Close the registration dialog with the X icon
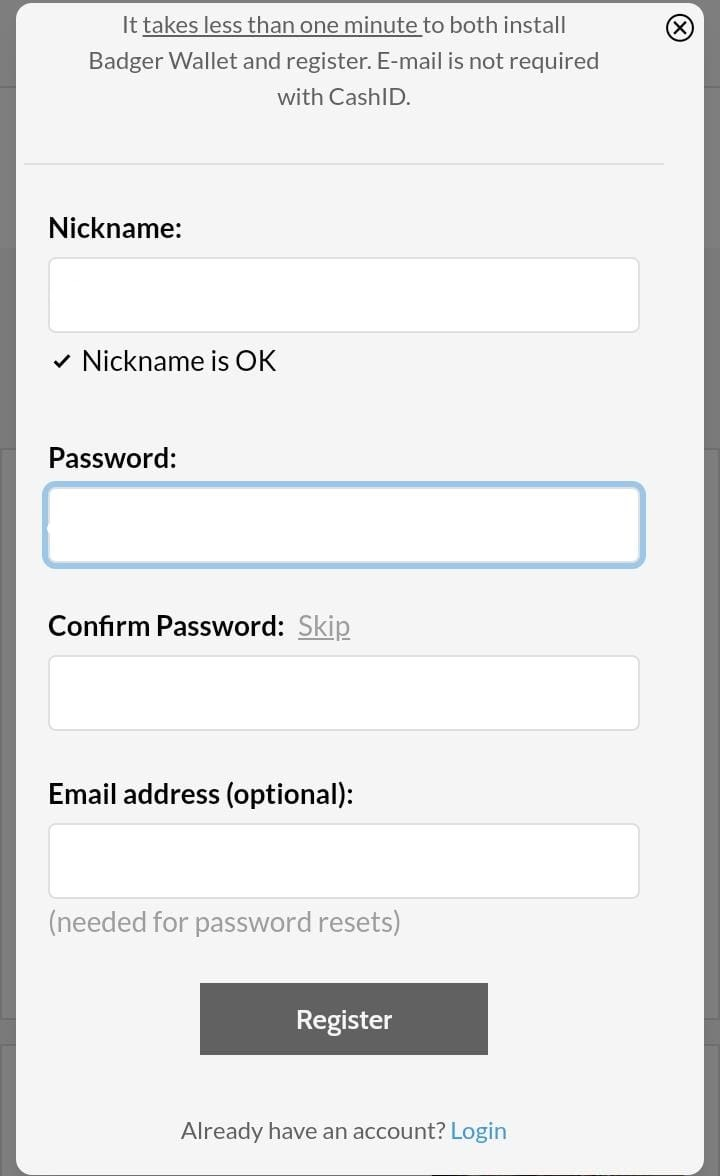This screenshot has width=720, height=1176. coord(680,28)
